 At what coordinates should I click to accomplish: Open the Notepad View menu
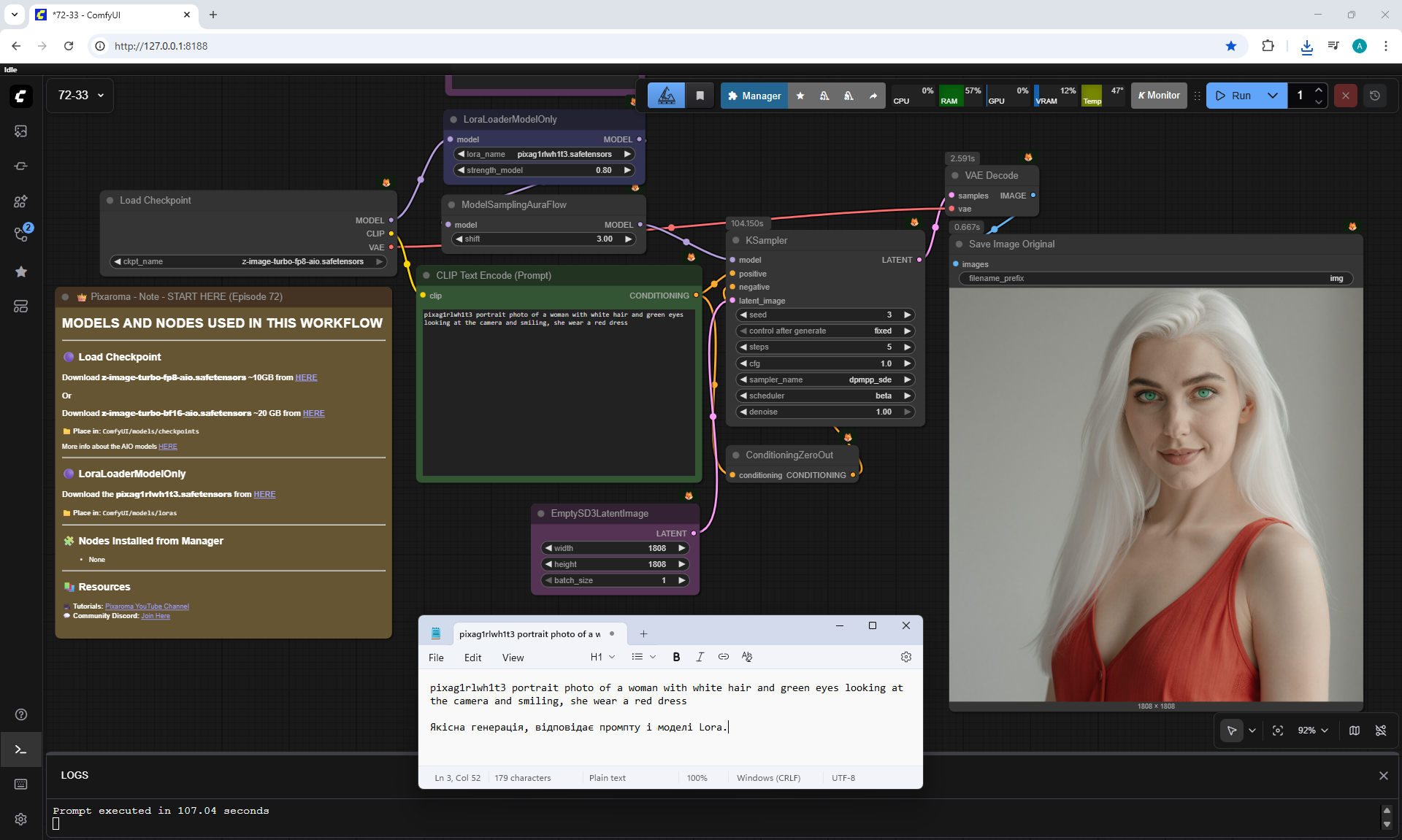(513, 658)
